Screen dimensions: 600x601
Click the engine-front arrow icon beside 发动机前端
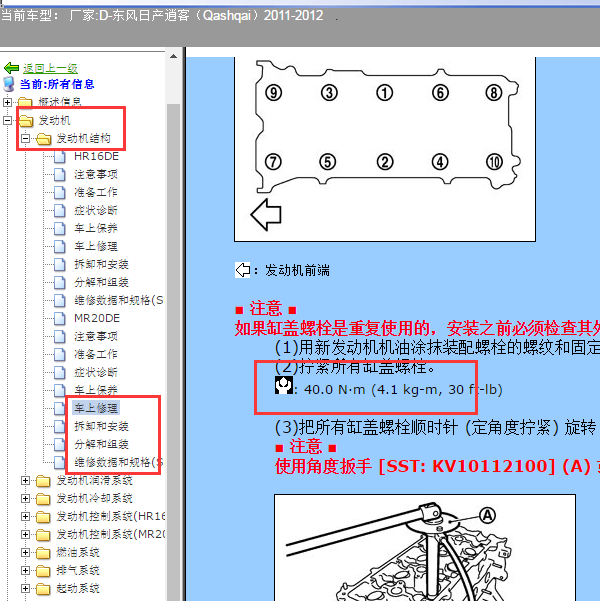point(243,270)
